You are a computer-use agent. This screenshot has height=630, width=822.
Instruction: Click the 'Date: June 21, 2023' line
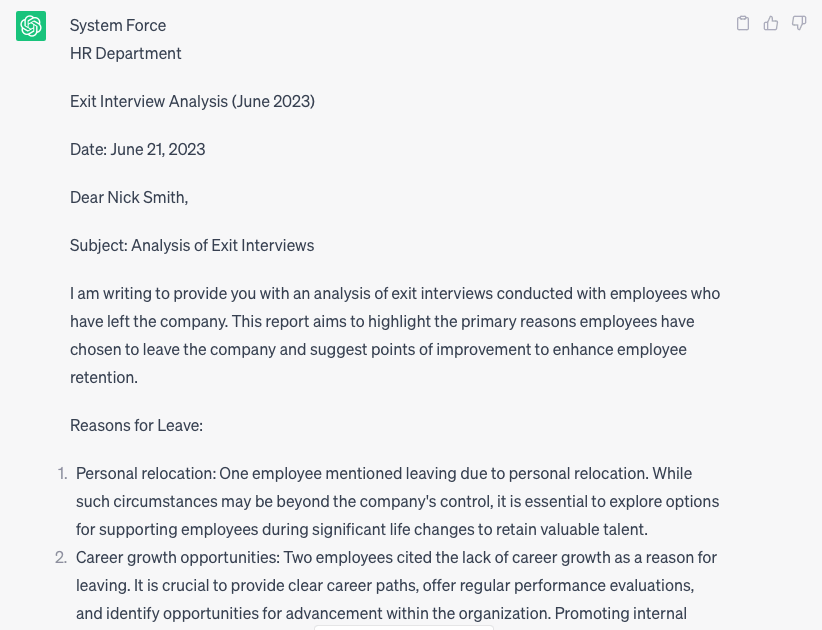pos(138,149)
